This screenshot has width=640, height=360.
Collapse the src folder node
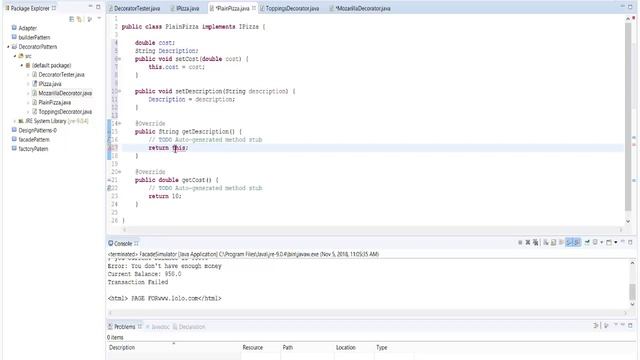point(15,56)
